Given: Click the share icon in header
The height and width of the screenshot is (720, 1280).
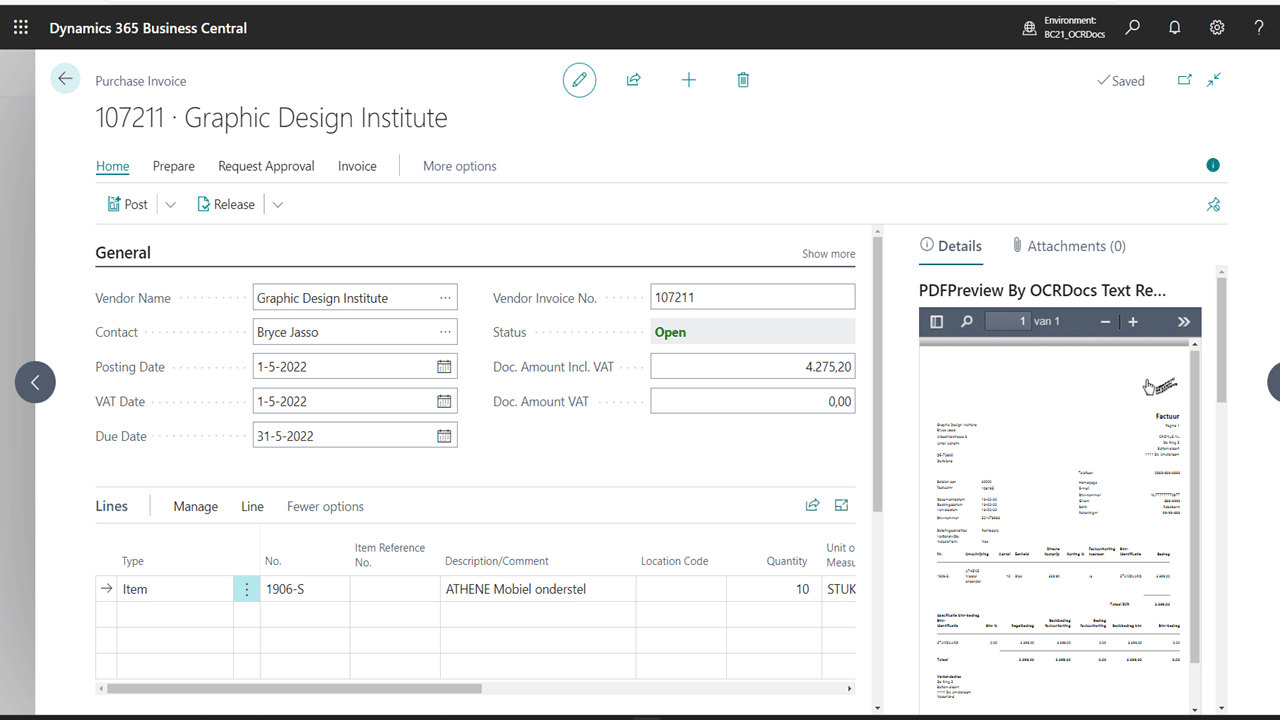Looking at the screenshot, I should pyautogui.click(x=633, y=80).
